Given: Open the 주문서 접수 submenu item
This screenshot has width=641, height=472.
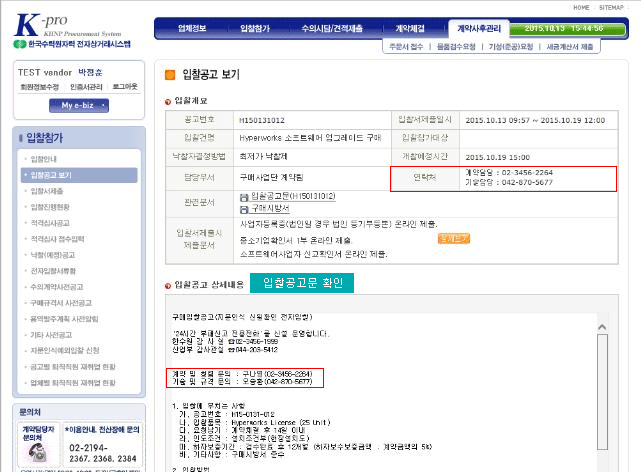Looking at the screenshot, I should tap(406, 47).
